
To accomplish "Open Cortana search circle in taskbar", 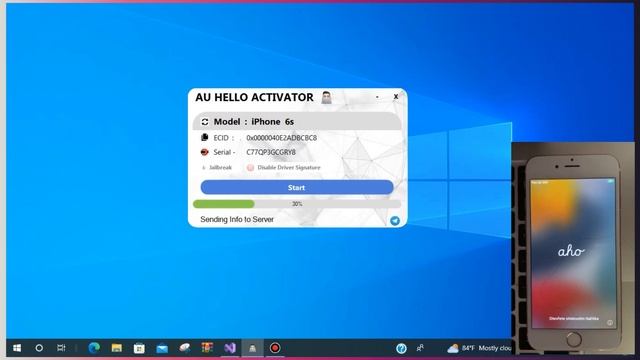I will pos(39,348).
